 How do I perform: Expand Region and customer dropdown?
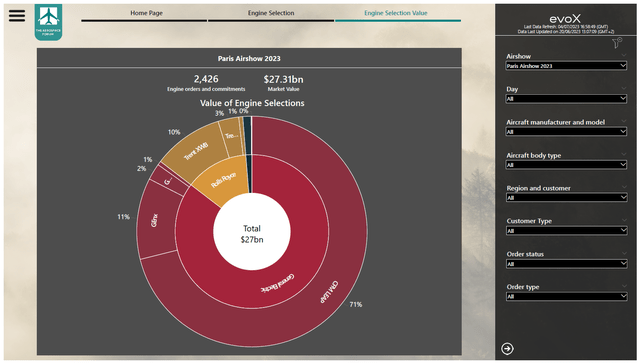coord(566,198)
